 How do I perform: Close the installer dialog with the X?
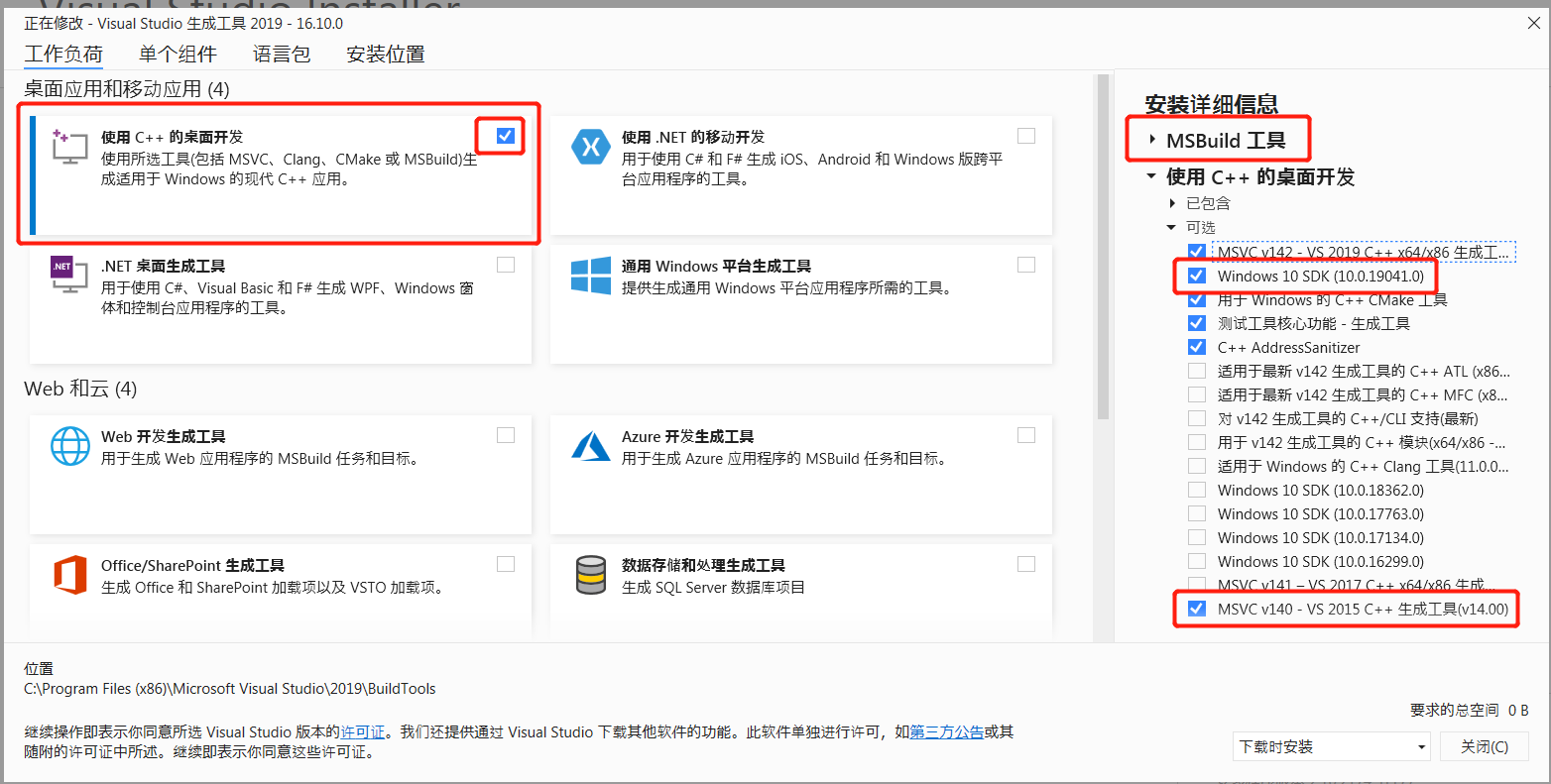1533,23
